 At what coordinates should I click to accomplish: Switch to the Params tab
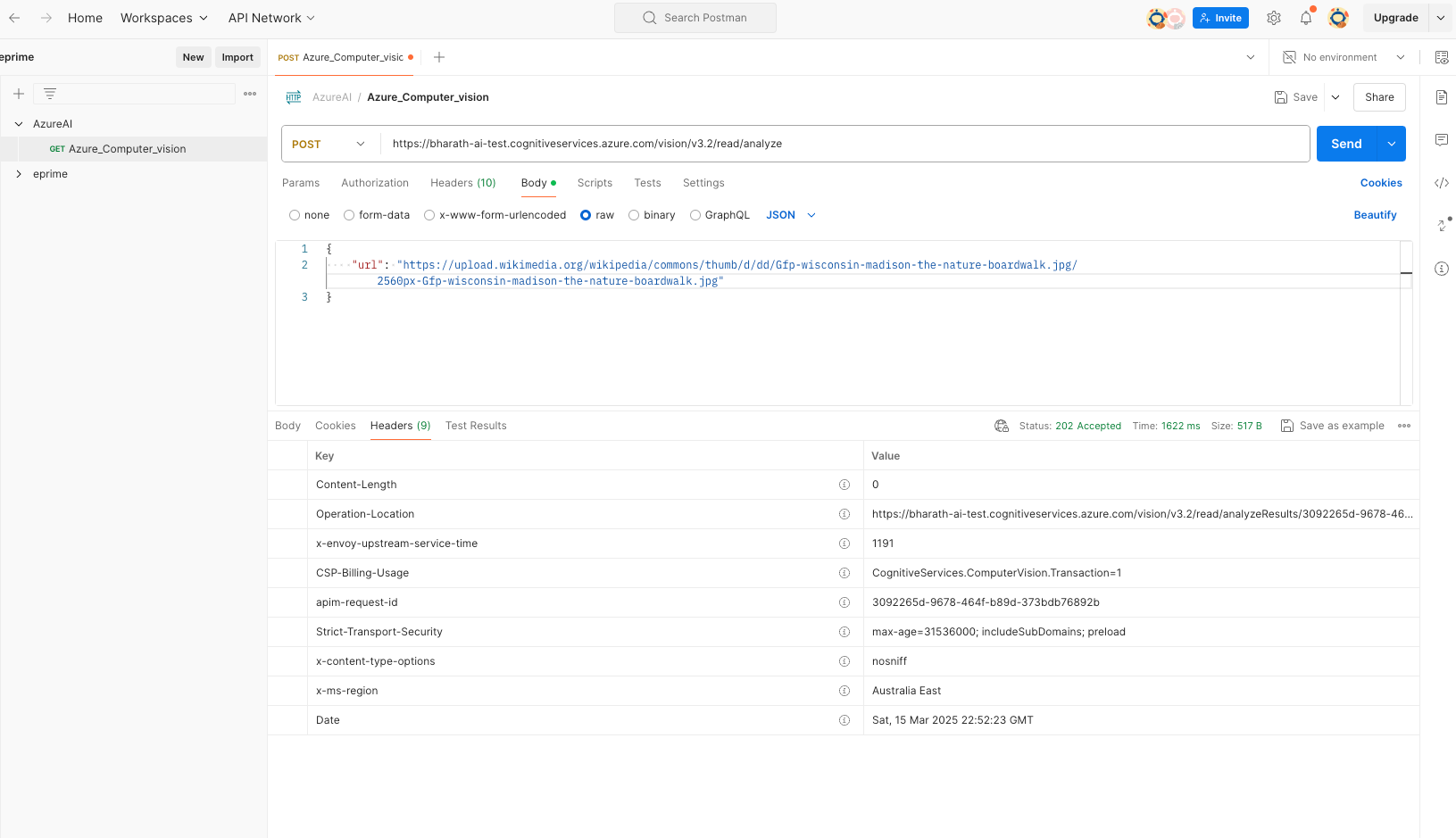(301, 183)
